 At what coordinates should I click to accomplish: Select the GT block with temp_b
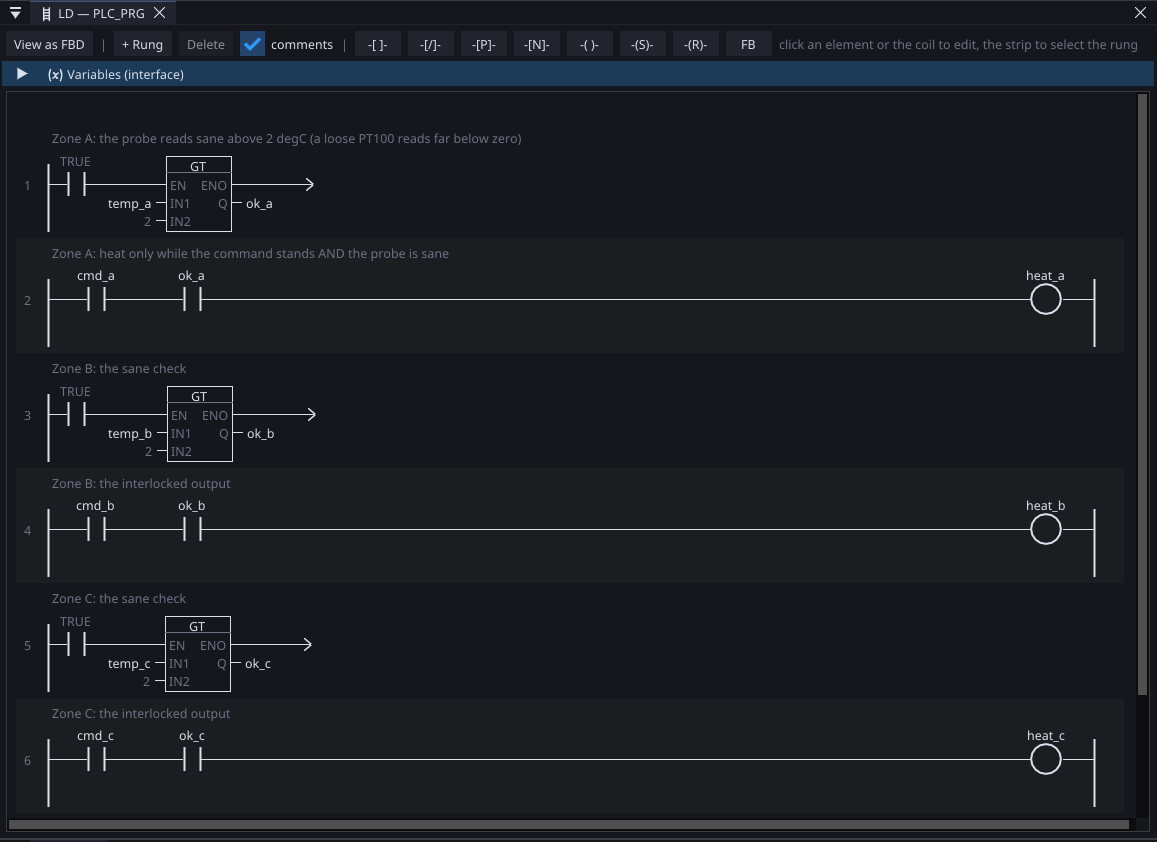point(200,424)
